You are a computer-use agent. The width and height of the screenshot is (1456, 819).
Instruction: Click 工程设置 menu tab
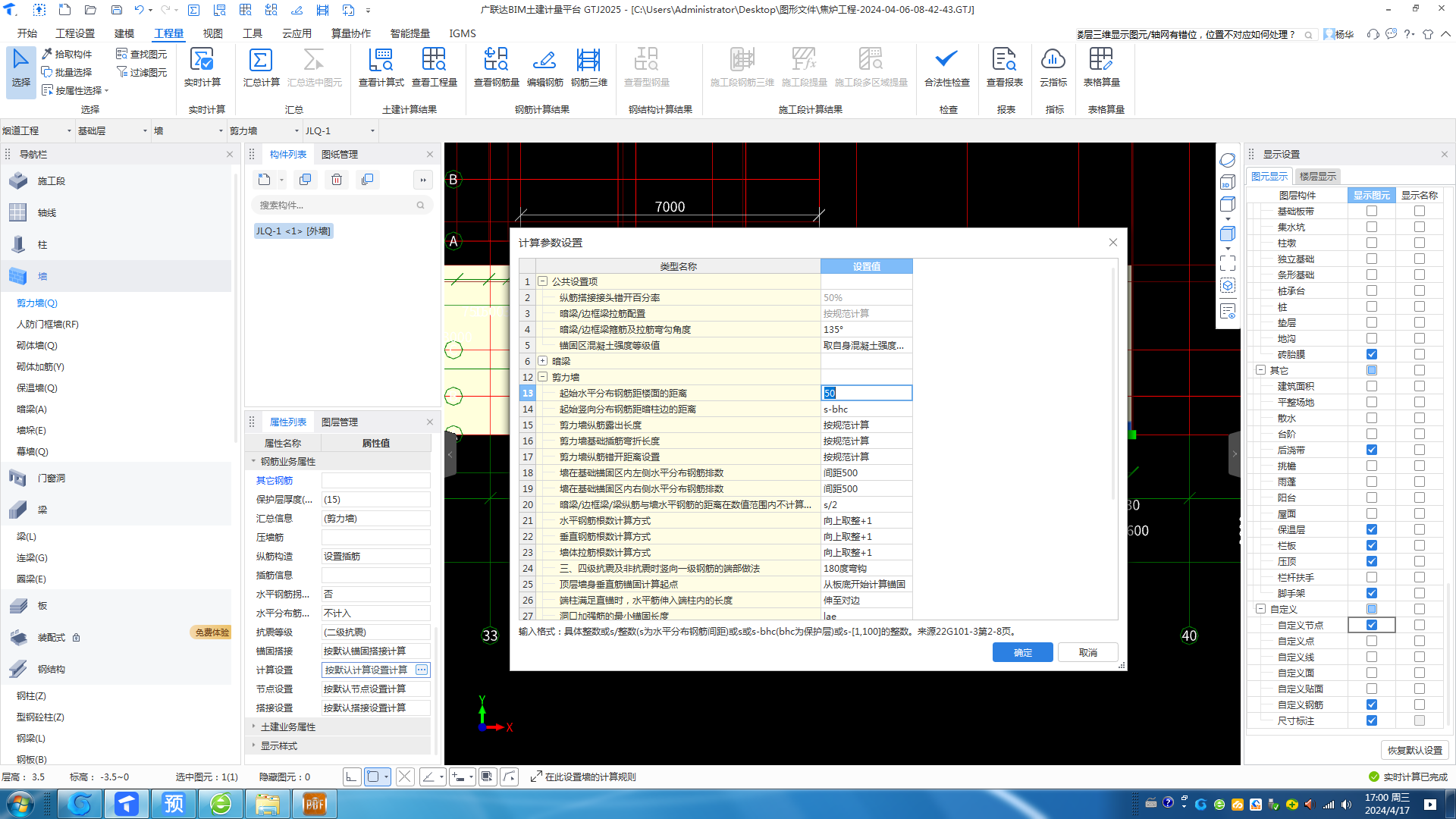click(74, 33)
